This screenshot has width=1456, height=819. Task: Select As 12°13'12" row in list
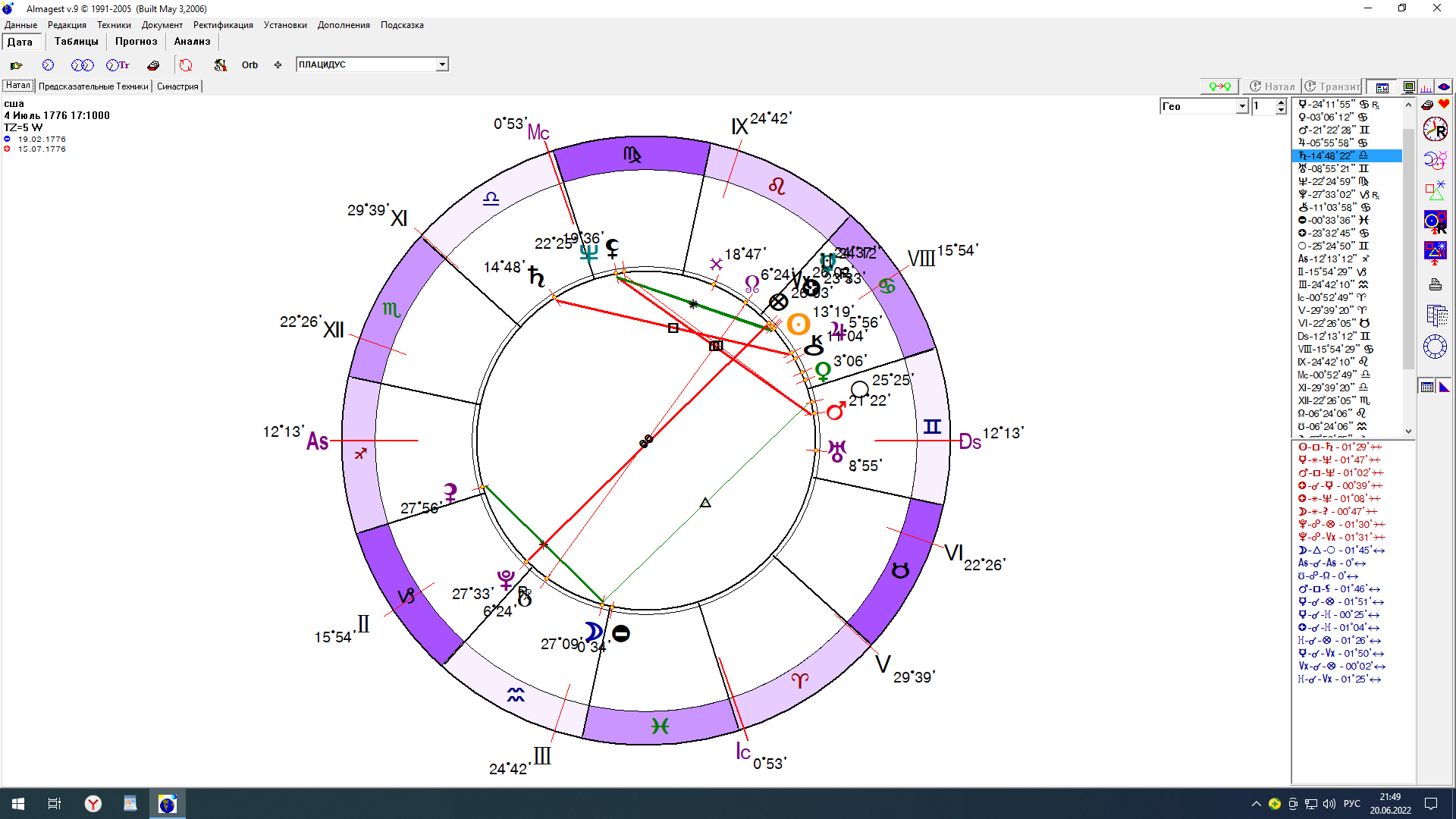tap(1347, 259)
